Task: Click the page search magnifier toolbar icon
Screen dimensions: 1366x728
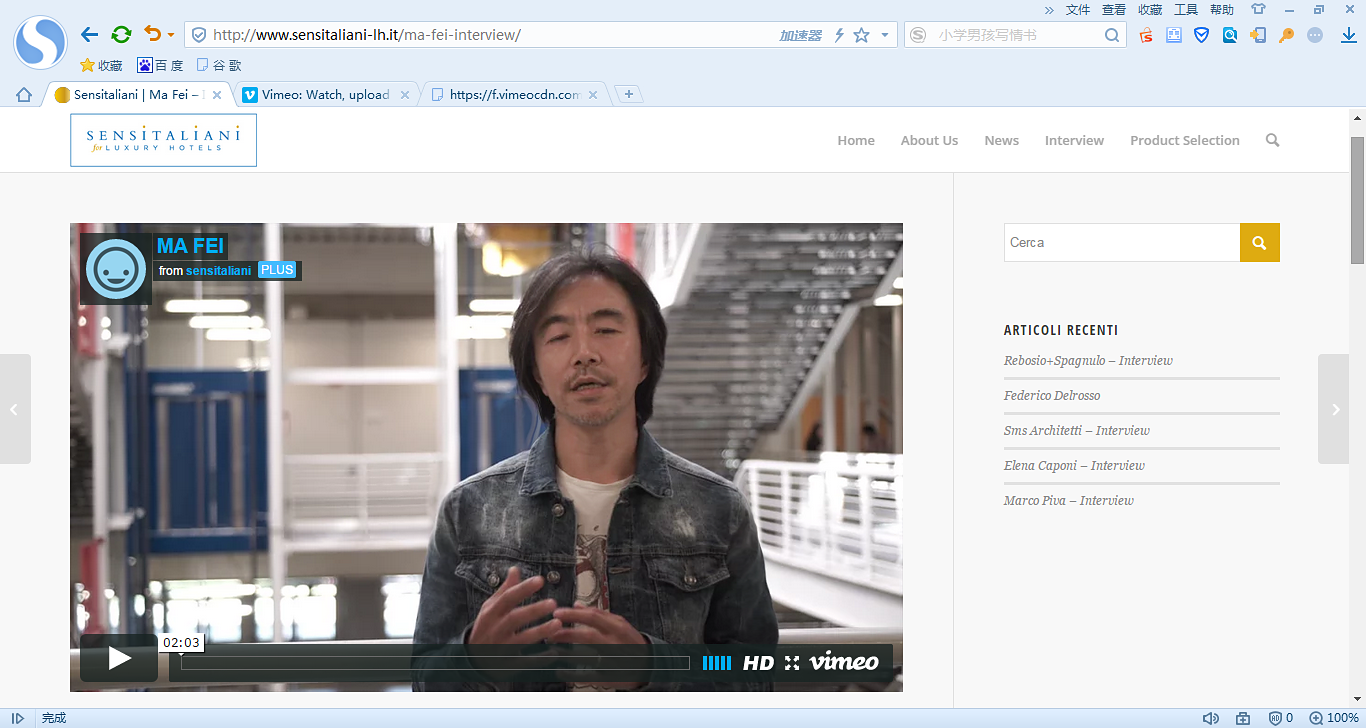Action: pos(1230,35)
